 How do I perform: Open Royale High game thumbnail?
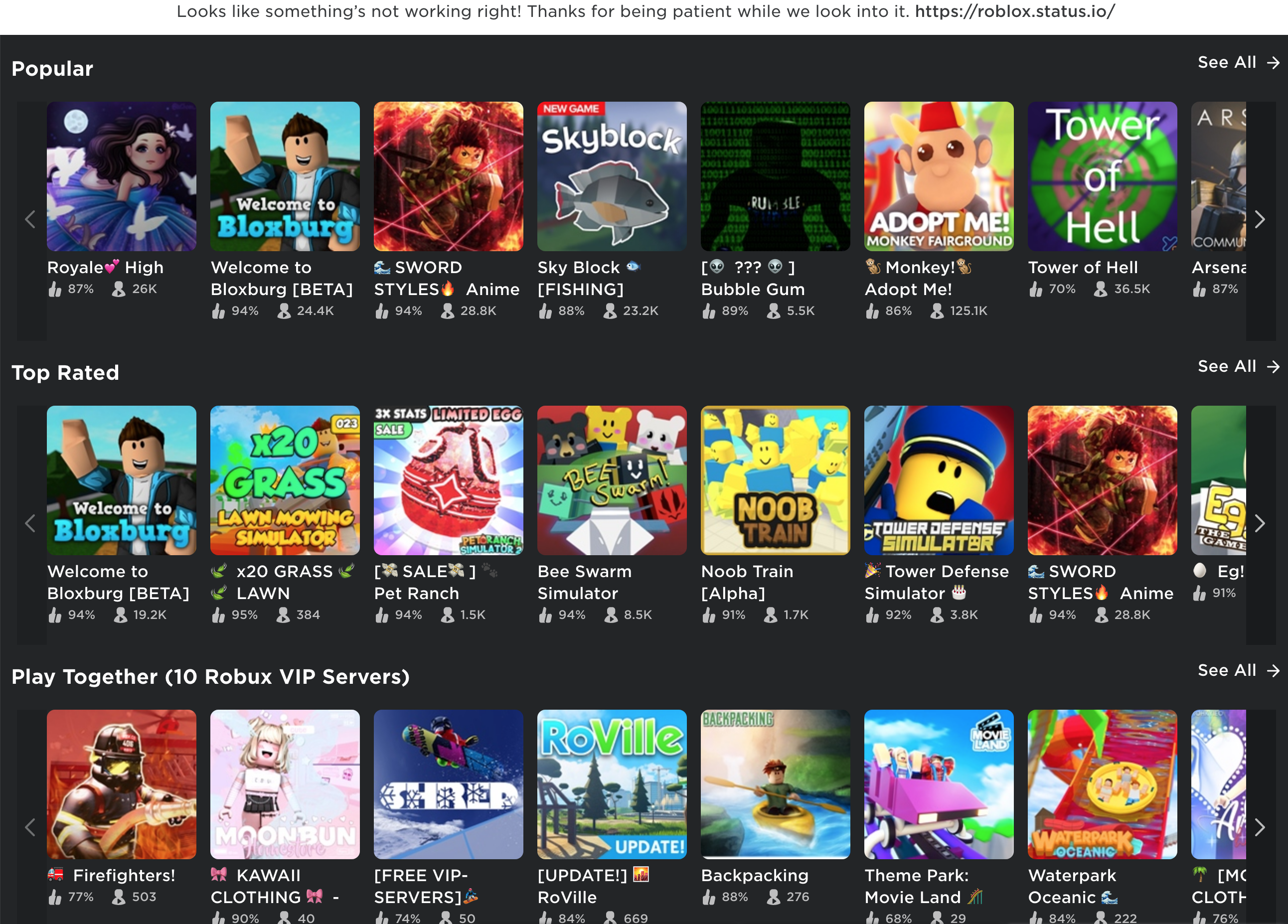(x=122, y=176)
